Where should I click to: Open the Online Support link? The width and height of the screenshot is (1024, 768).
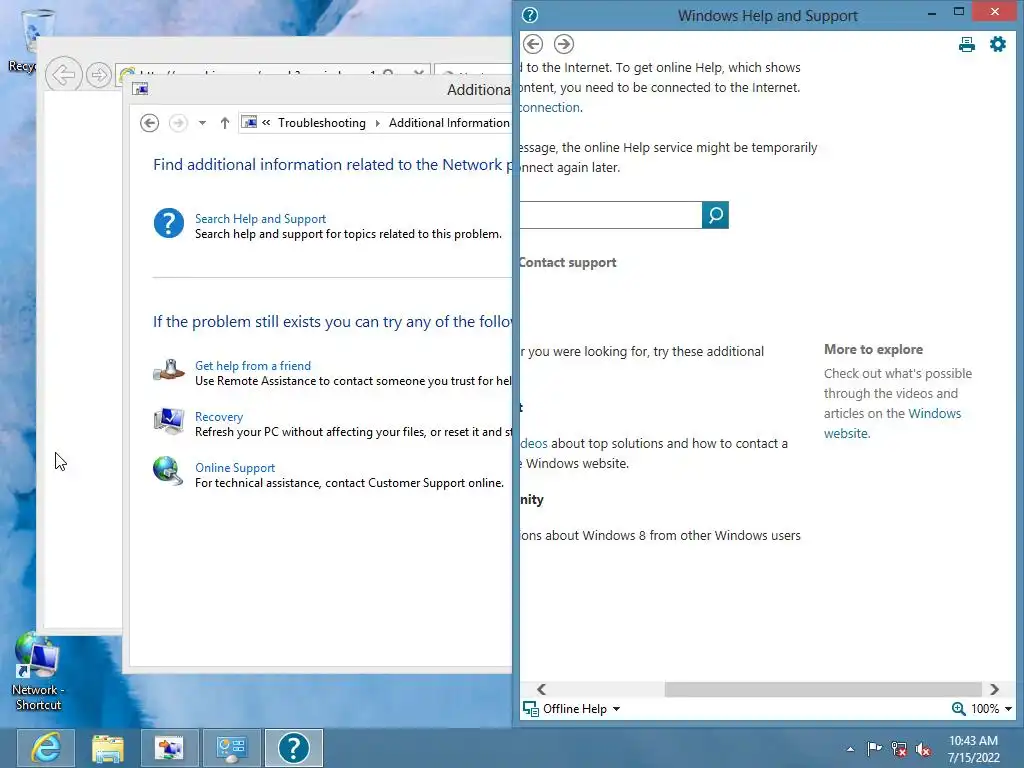235,468
